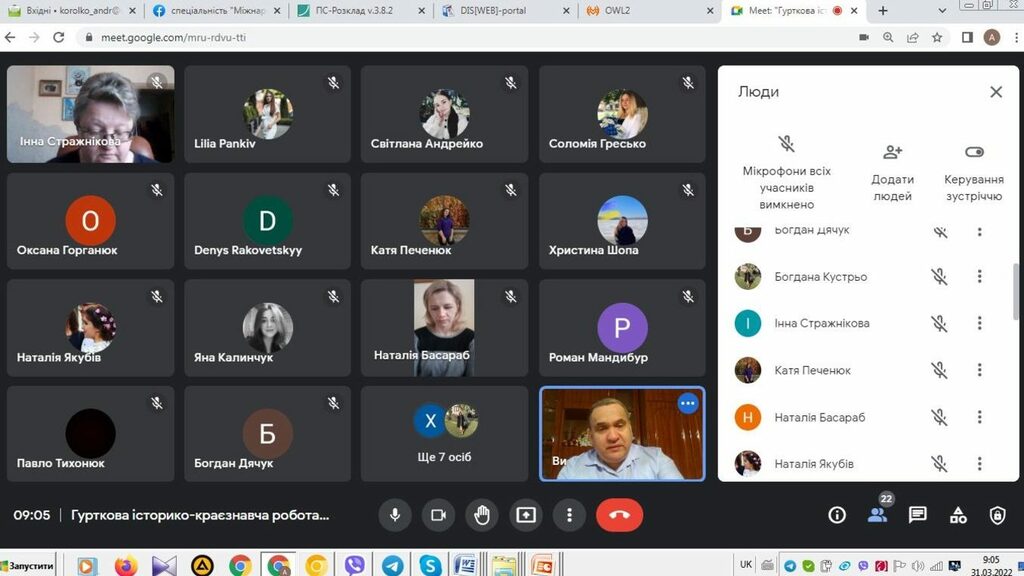
Task: Toggle Керування зустріччю switch
Action: [974, 152]
